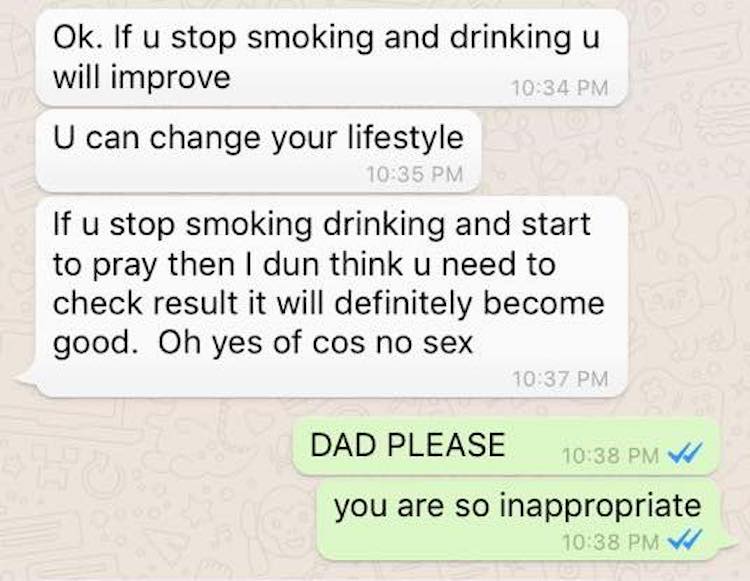This screenshot has height=581, width=750.
Task: Tap the green 'DAD PLEASE' bubble
Action: pos(506,446)
